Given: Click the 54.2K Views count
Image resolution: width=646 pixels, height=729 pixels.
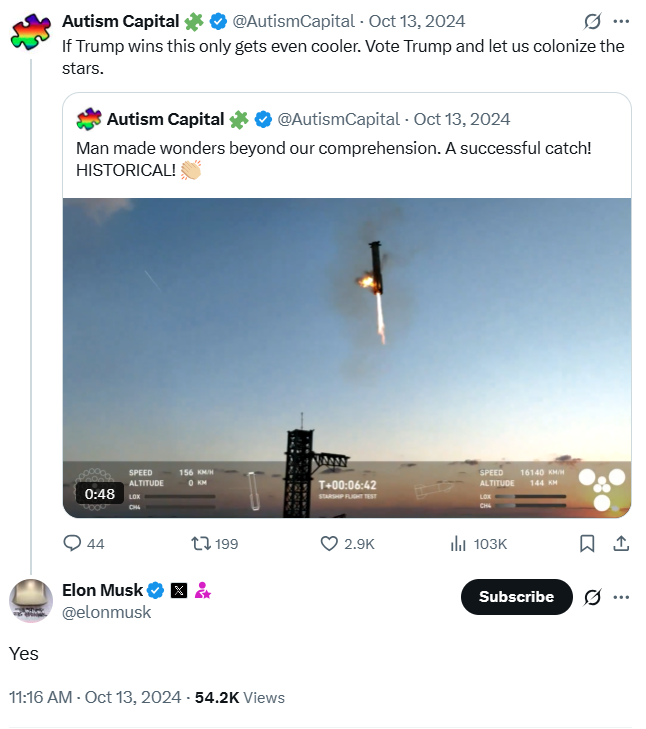Looking at the screenshot, I should [x=239, y=697].
